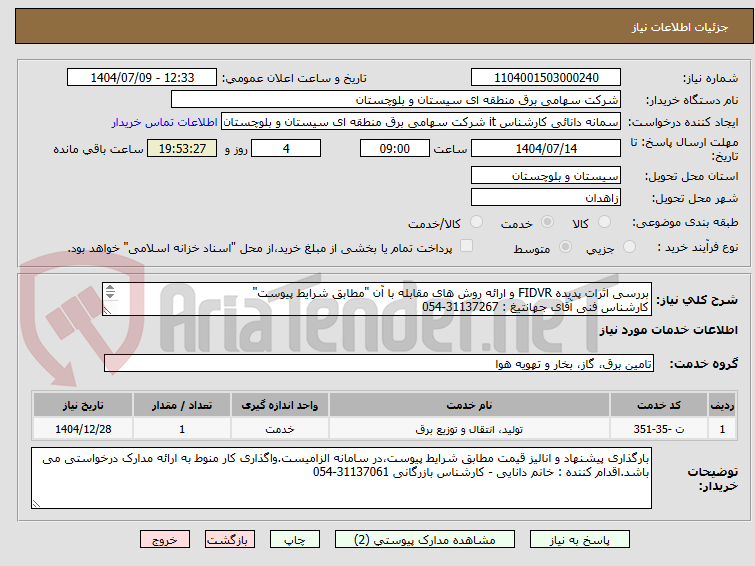Click the نام خدمت column header
This screenshot has height=566, width=755.
[x=469, y=405]
